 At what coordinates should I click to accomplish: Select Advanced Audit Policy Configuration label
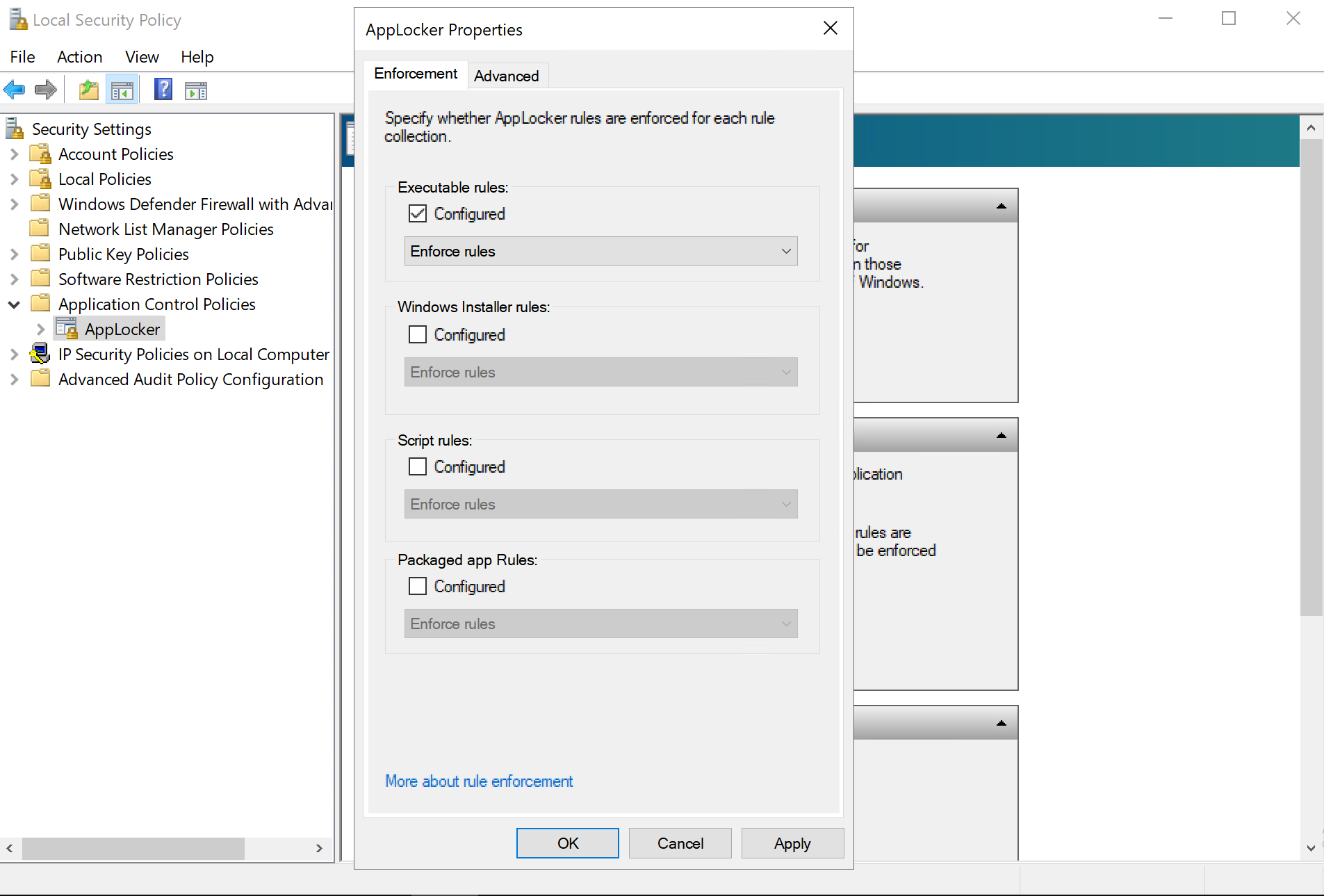tap(190, 379)
